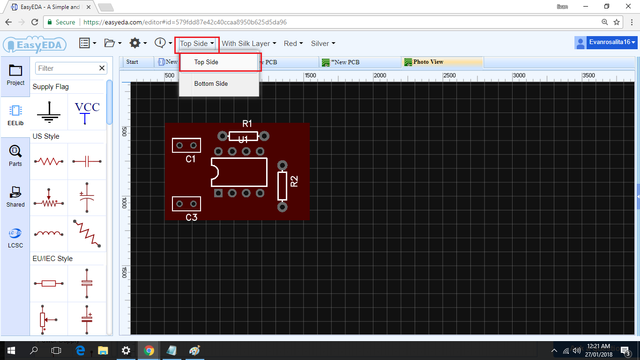Screen dimensions: 640x360
Task: Open the Chrome three-dot menu
Action: (631, 22)
